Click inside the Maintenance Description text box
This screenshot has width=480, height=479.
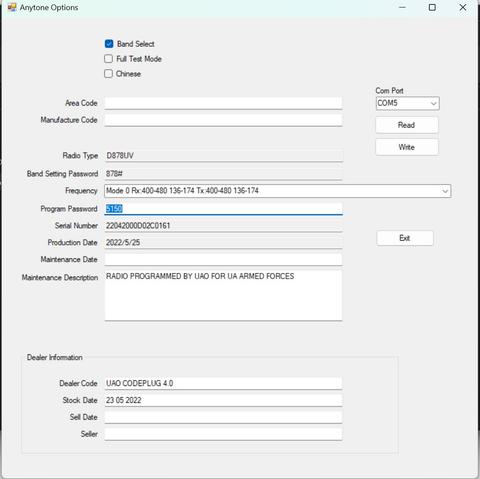[223, 296]
